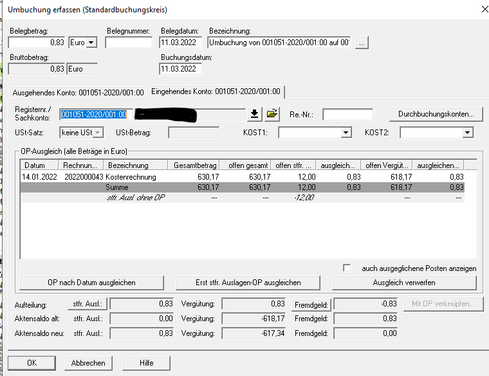Click the download arrow icon beside Sachkonto

(x=254, y=114)
